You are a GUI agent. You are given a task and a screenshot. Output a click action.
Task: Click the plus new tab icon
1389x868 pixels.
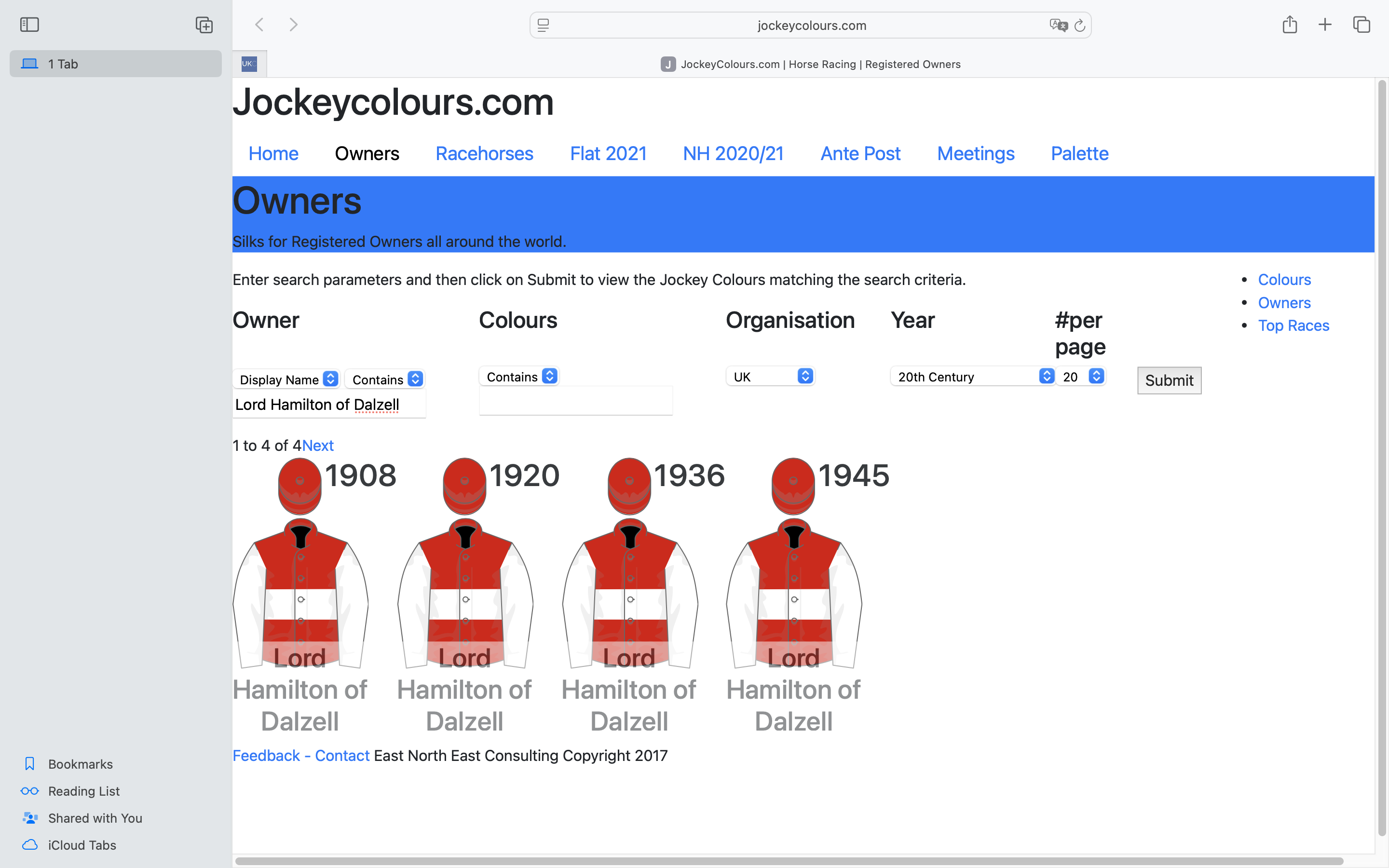(x=1325, y=25)
